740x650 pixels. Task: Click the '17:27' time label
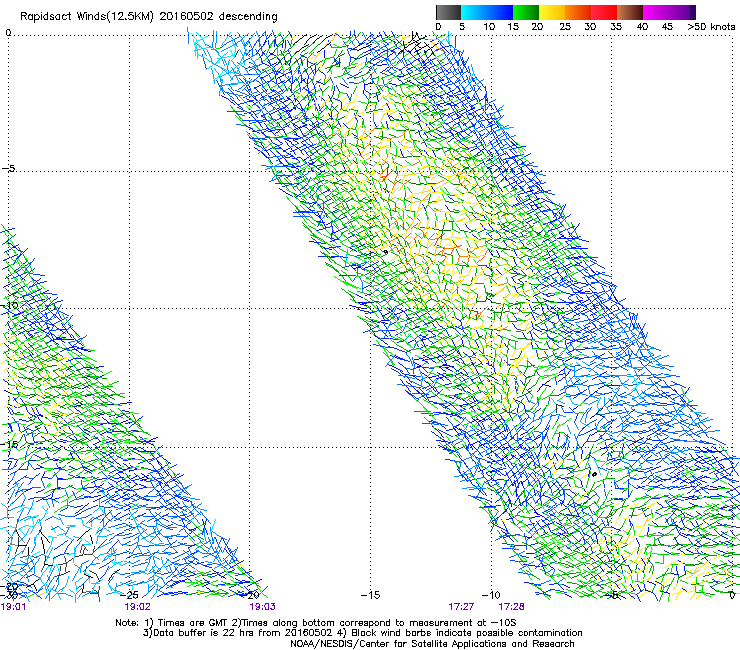(x=461, y=607)
